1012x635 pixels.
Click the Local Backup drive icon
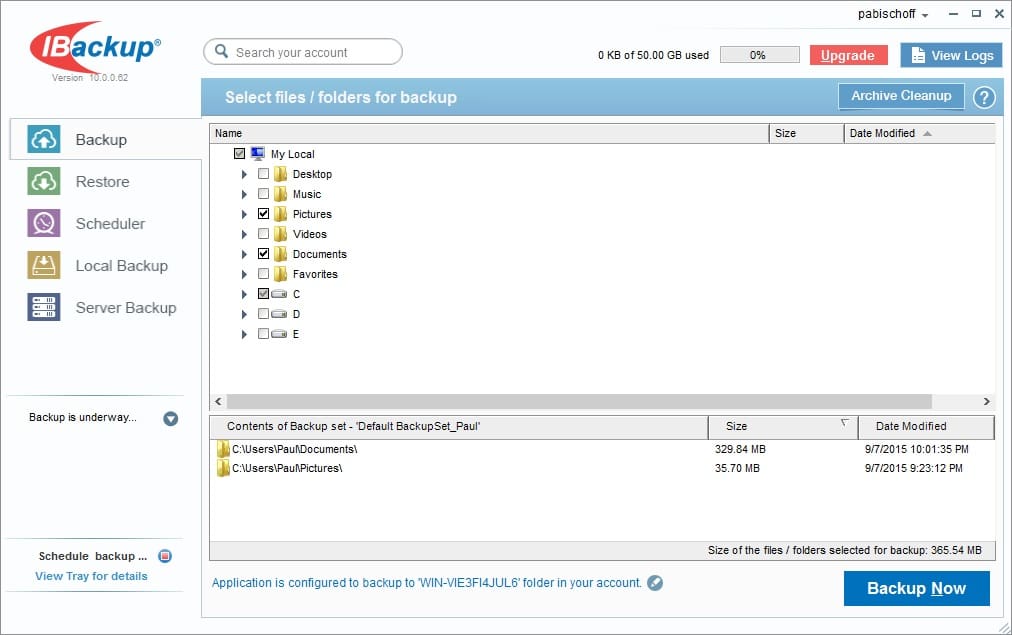[44, 266]
